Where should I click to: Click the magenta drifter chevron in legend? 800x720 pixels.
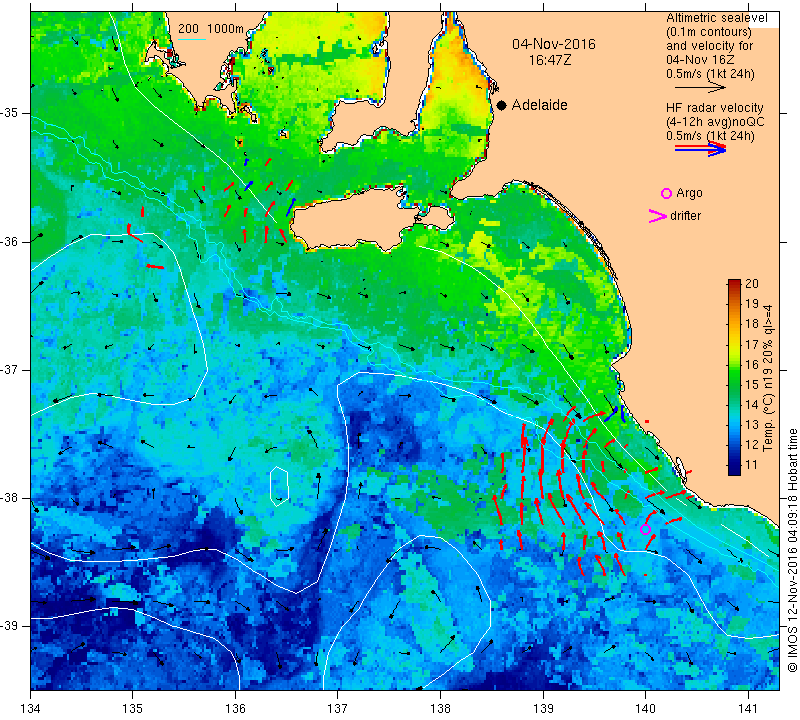(x=658, y=216)
